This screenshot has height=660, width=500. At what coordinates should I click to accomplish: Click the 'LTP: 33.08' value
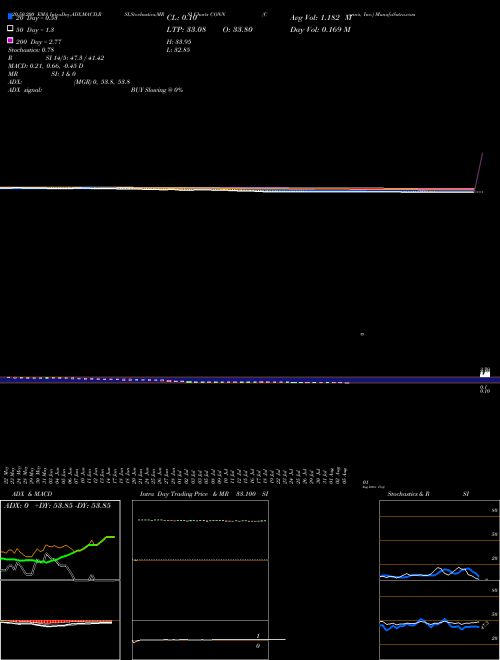(186, 29)
